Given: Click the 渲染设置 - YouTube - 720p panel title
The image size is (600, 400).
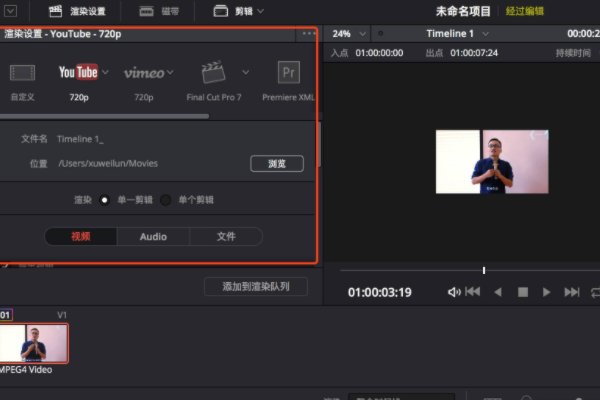Looking at the screenshot, I should click(62, 34).
